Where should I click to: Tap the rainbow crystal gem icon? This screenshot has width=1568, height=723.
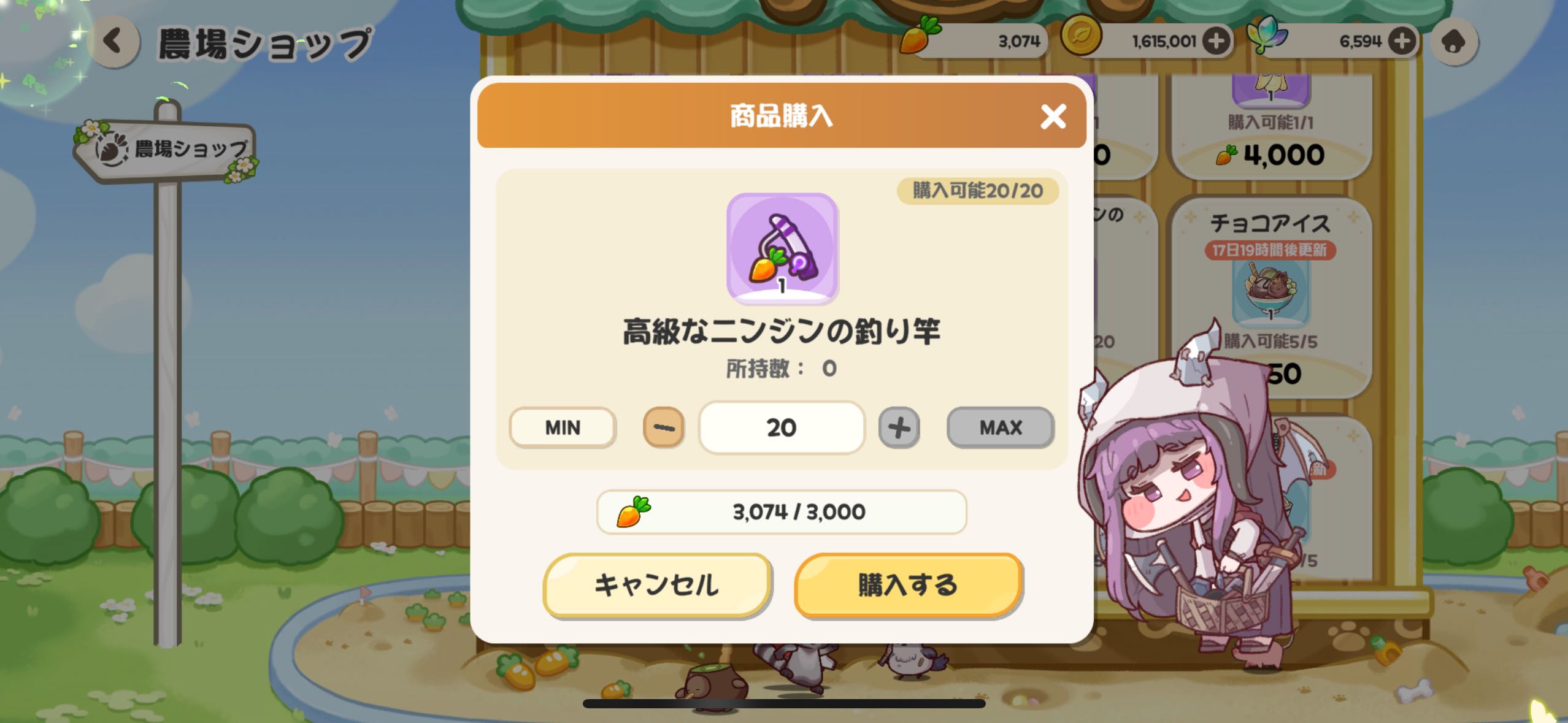click(x=1267, y=35)
